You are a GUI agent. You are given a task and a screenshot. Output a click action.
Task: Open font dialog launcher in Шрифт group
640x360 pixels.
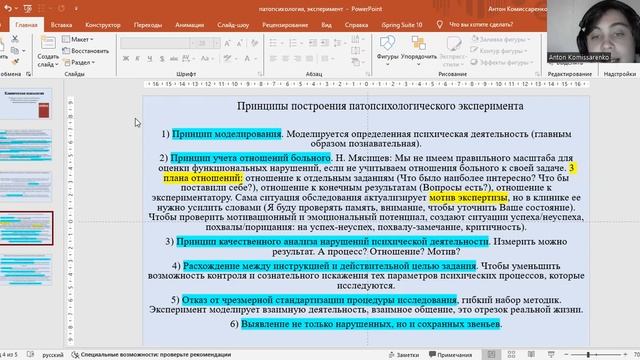260,74
